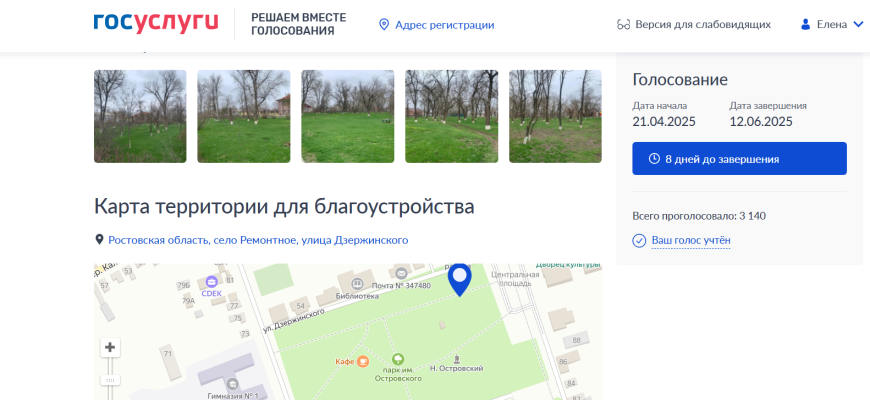Click the Ваш голос учтён link
Image resolution: width=870 pixels, height=400 pixels.
coord(691,241)
